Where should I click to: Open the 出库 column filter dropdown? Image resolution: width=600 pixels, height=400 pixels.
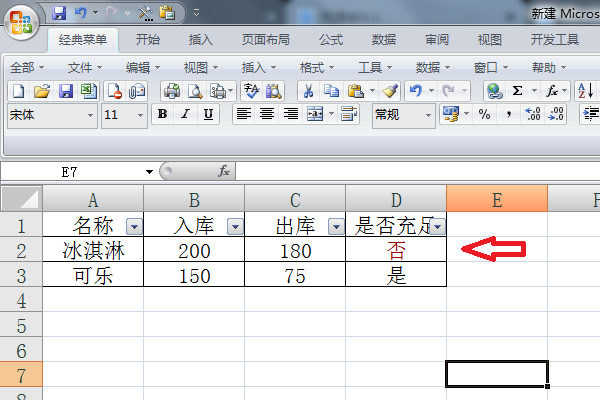(x=336, y=227)
